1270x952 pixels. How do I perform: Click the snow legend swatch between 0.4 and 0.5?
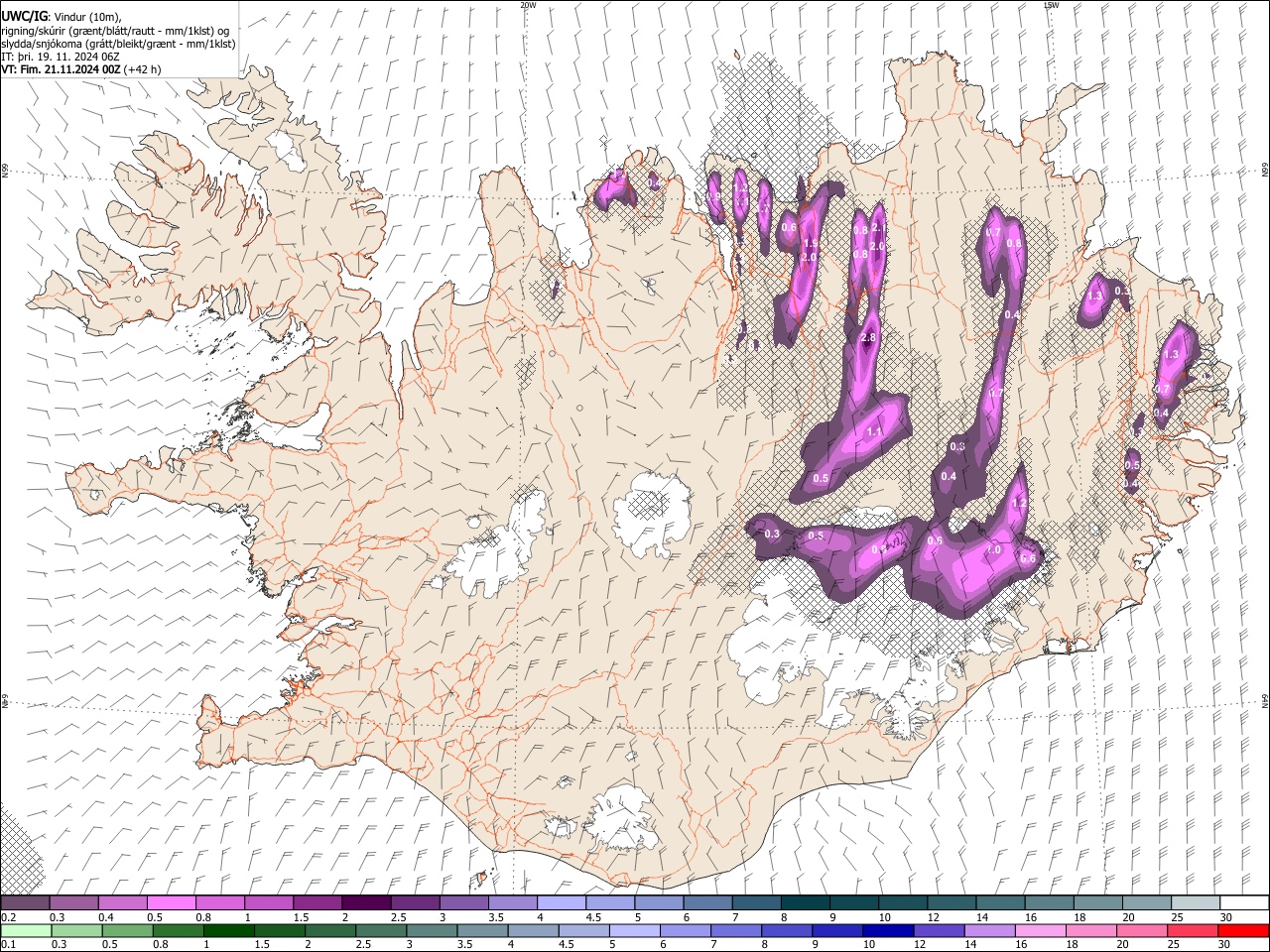[123, 903]
